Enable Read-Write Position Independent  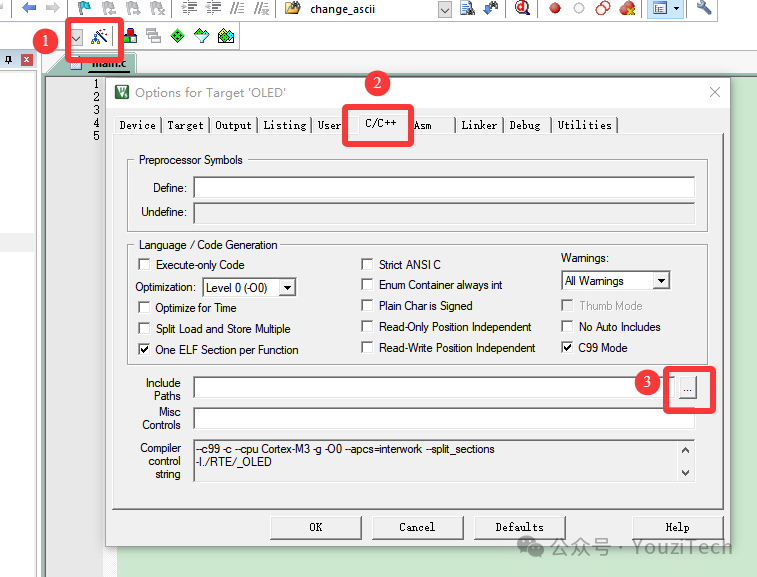click(x=367, y=348)
